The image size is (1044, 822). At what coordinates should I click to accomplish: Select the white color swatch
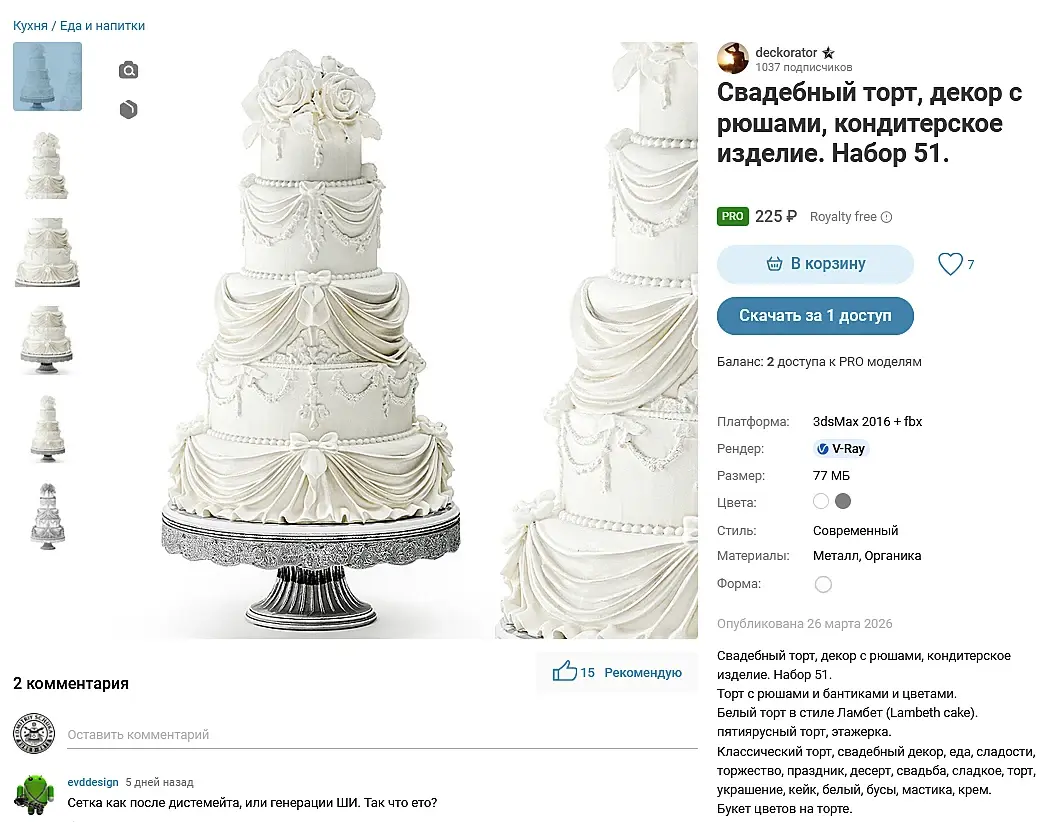(x=821, y=501)
